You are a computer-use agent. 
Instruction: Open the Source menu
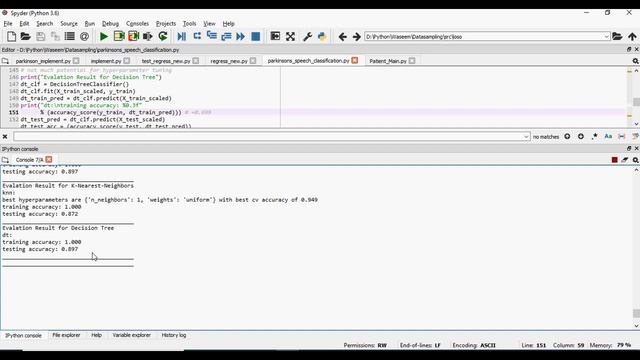click(x=69, y=24)
